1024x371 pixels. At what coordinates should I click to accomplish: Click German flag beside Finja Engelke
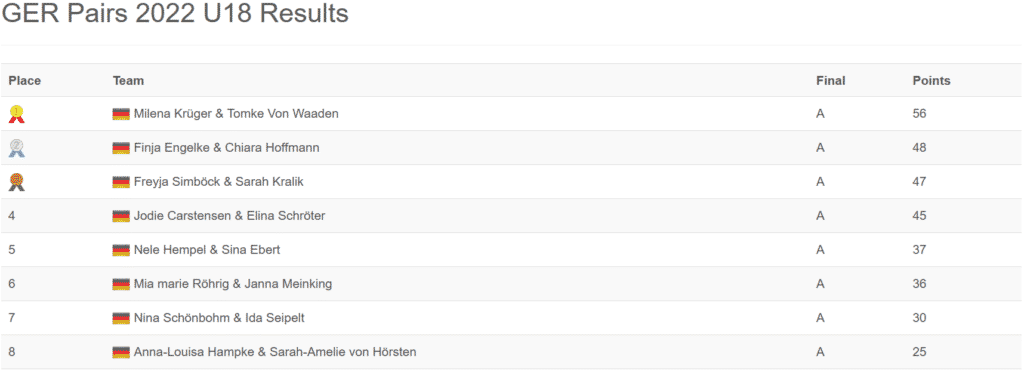click(121, 148)
